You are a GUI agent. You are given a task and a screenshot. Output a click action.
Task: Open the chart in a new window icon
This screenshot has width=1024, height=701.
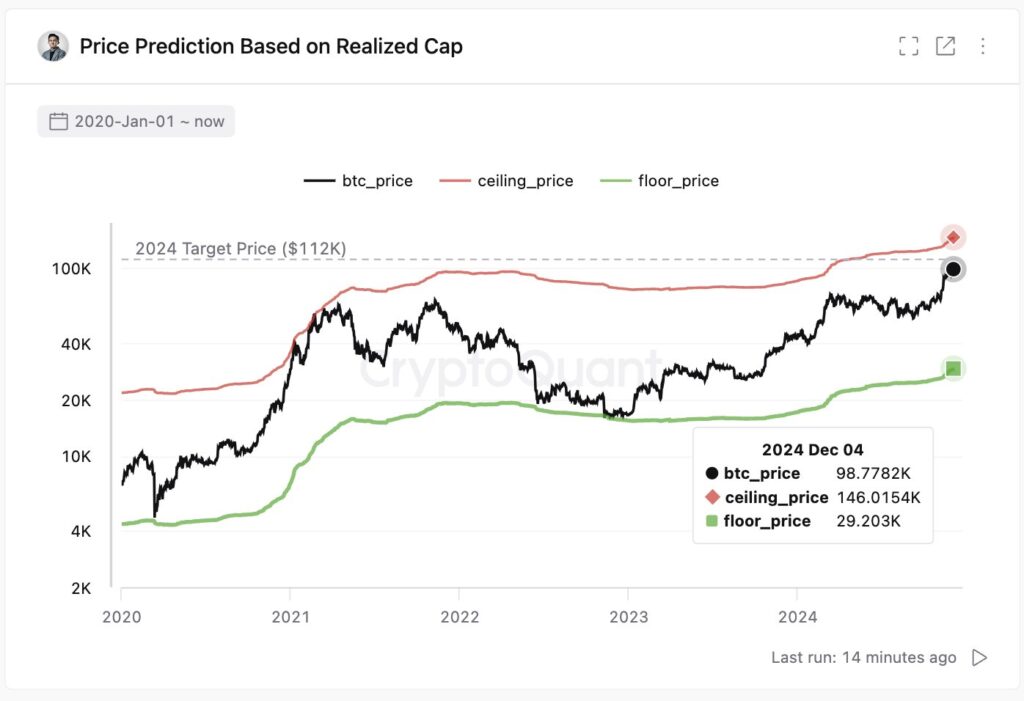pyautogui.click(x=944, y=45)
